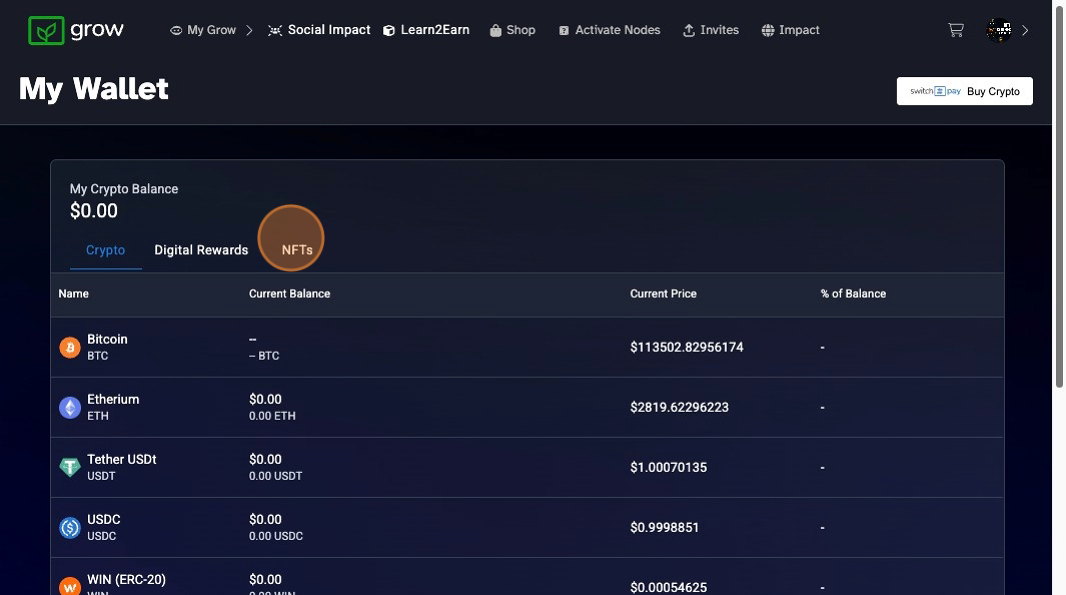1066x595 pixels.
Task: Click the Bitcoin coin icon
Action: [x=70, y=347]
